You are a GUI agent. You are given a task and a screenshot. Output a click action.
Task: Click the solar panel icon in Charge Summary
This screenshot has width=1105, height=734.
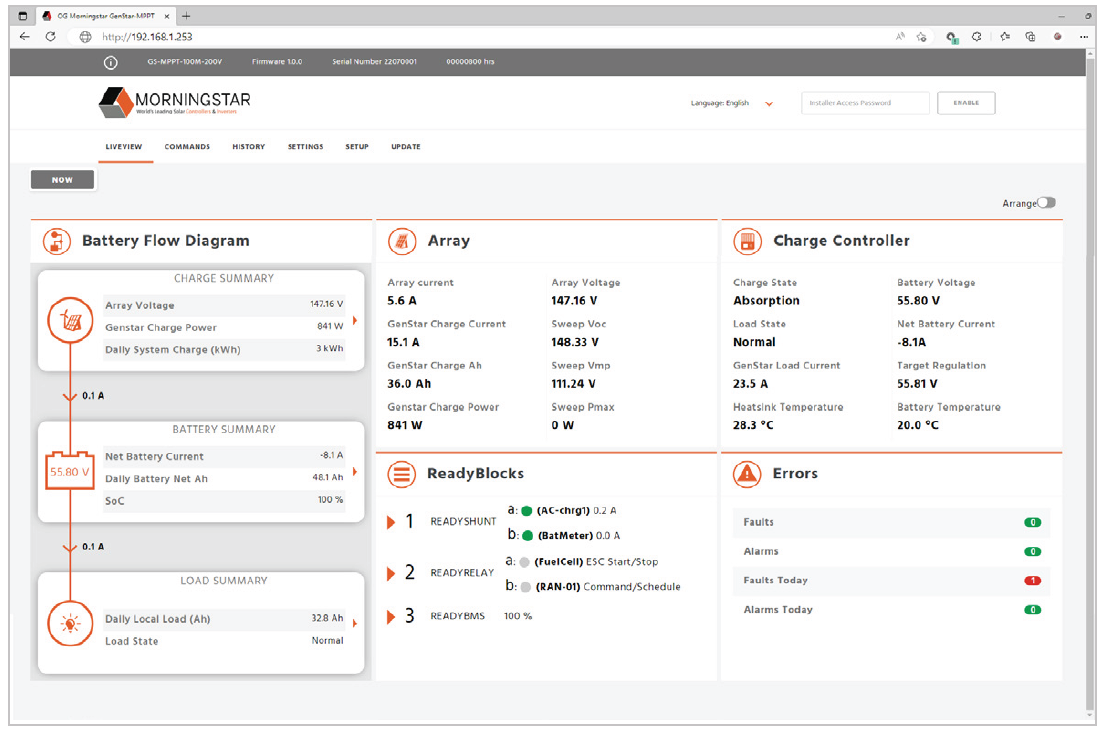pyautogui.click(x=68, y=320)
